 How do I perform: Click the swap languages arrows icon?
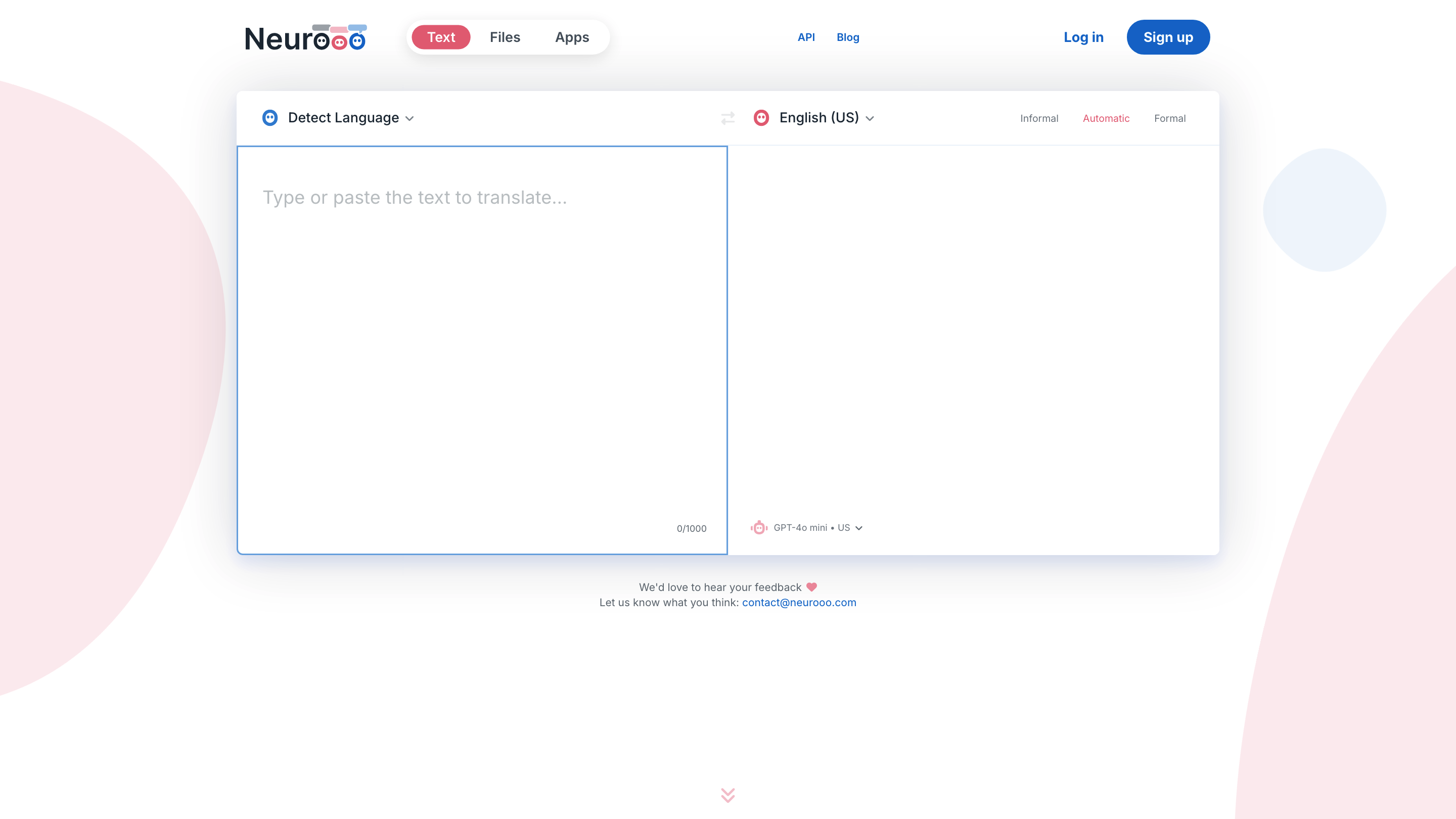(x=727, y=118)
